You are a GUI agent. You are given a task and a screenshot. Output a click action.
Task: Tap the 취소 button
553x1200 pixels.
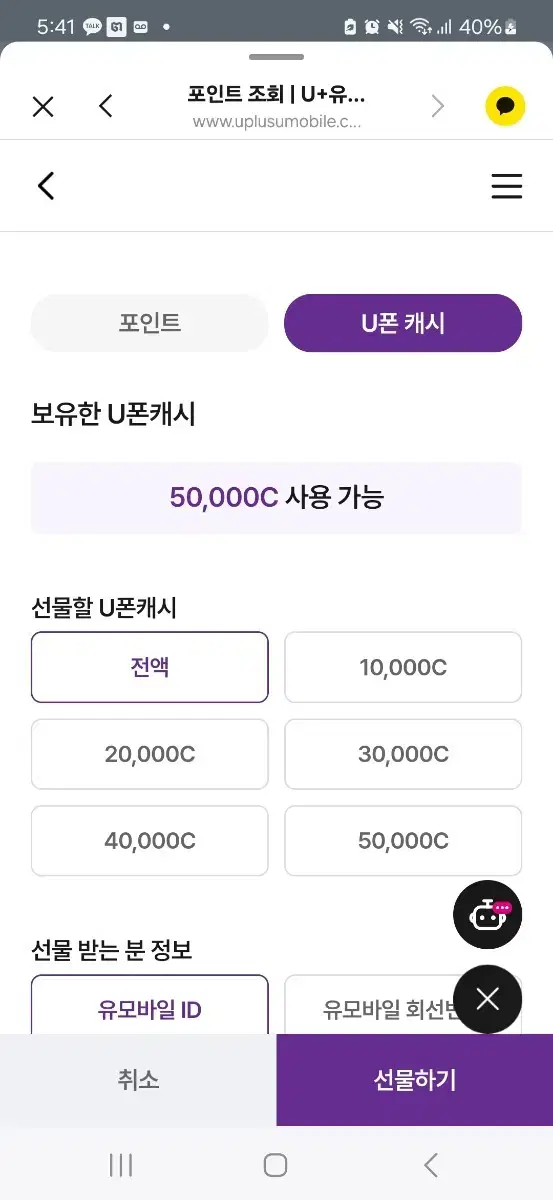[x=138, y=1080]
